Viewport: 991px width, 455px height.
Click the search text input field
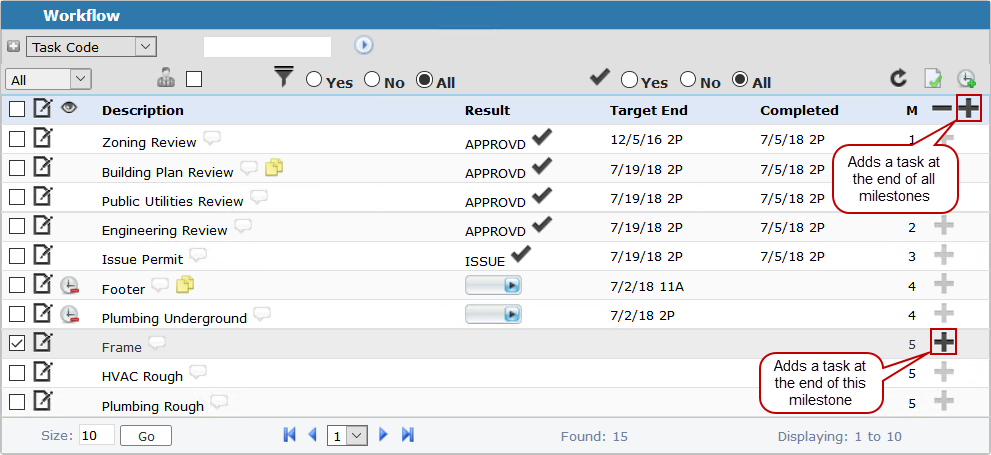[x=267, y=46]
